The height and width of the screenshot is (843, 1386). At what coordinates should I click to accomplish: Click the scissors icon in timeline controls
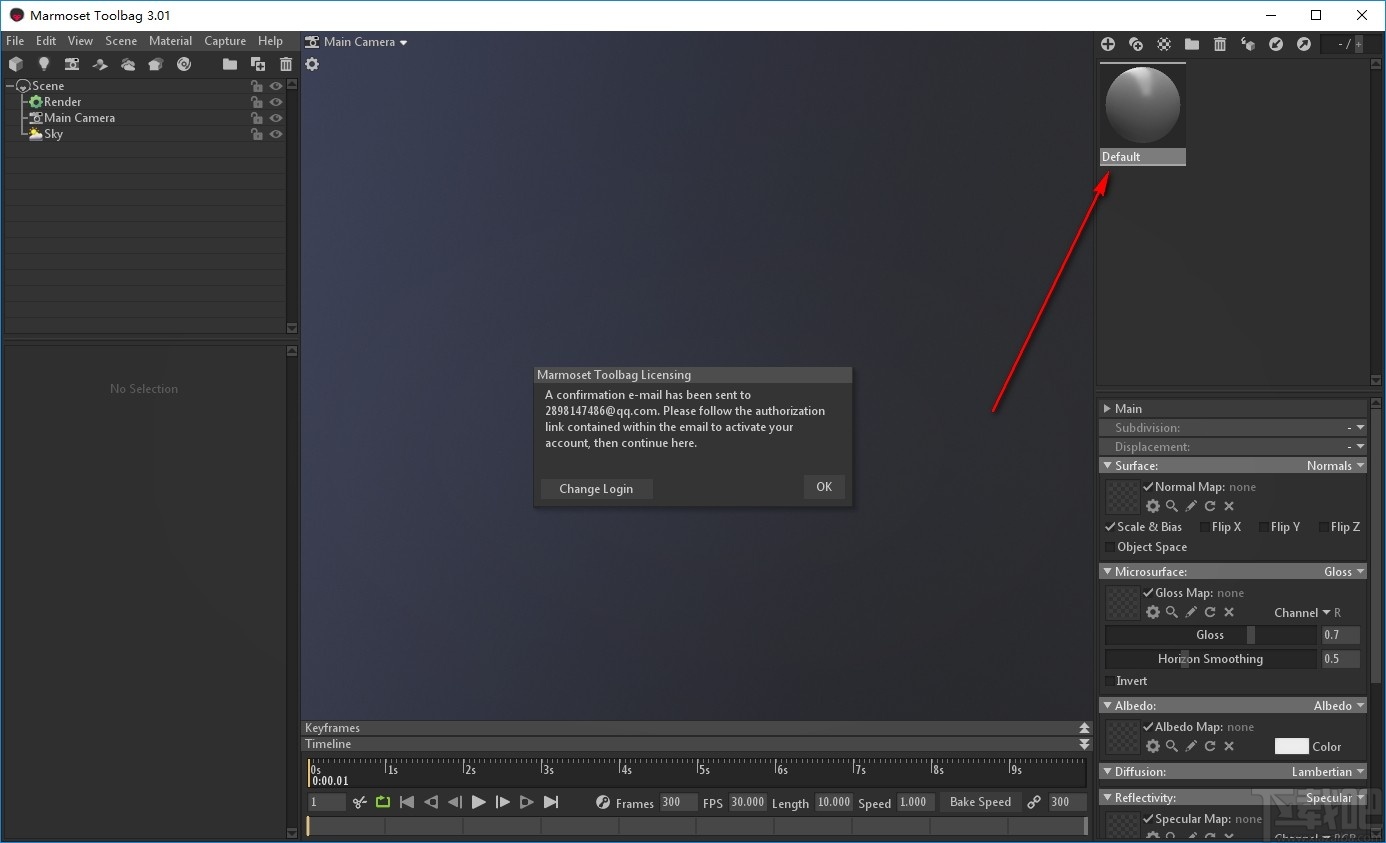pyautogui.click(x=360, y=802)
